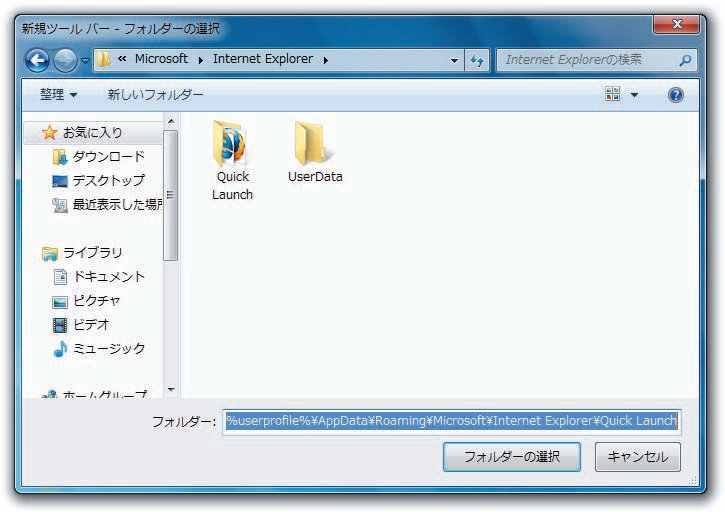The image size is (725, 512).
Task: Go back using the blue Back arrow
Action: (37, 60)
